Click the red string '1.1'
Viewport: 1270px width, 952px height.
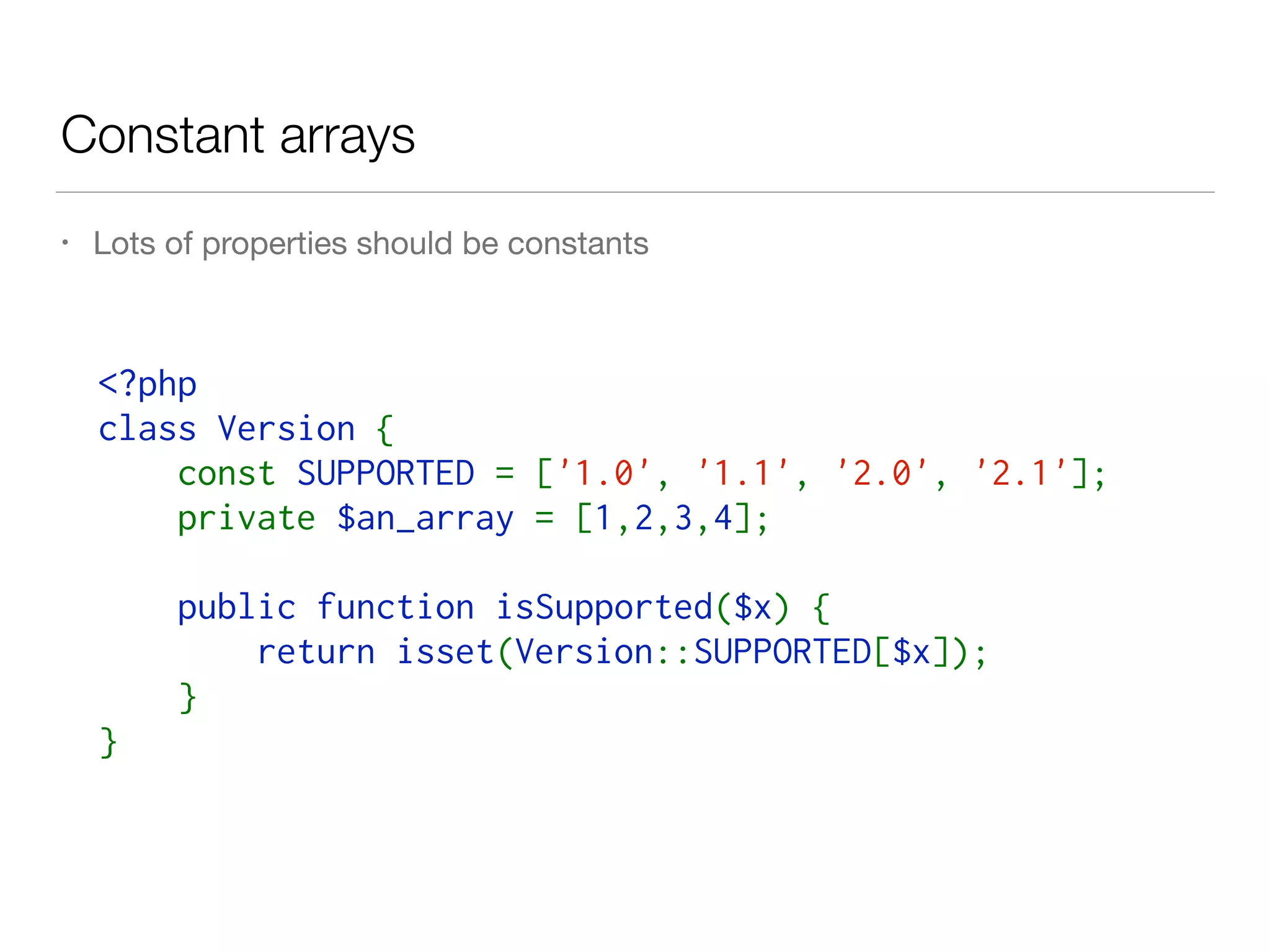[743, 474]
